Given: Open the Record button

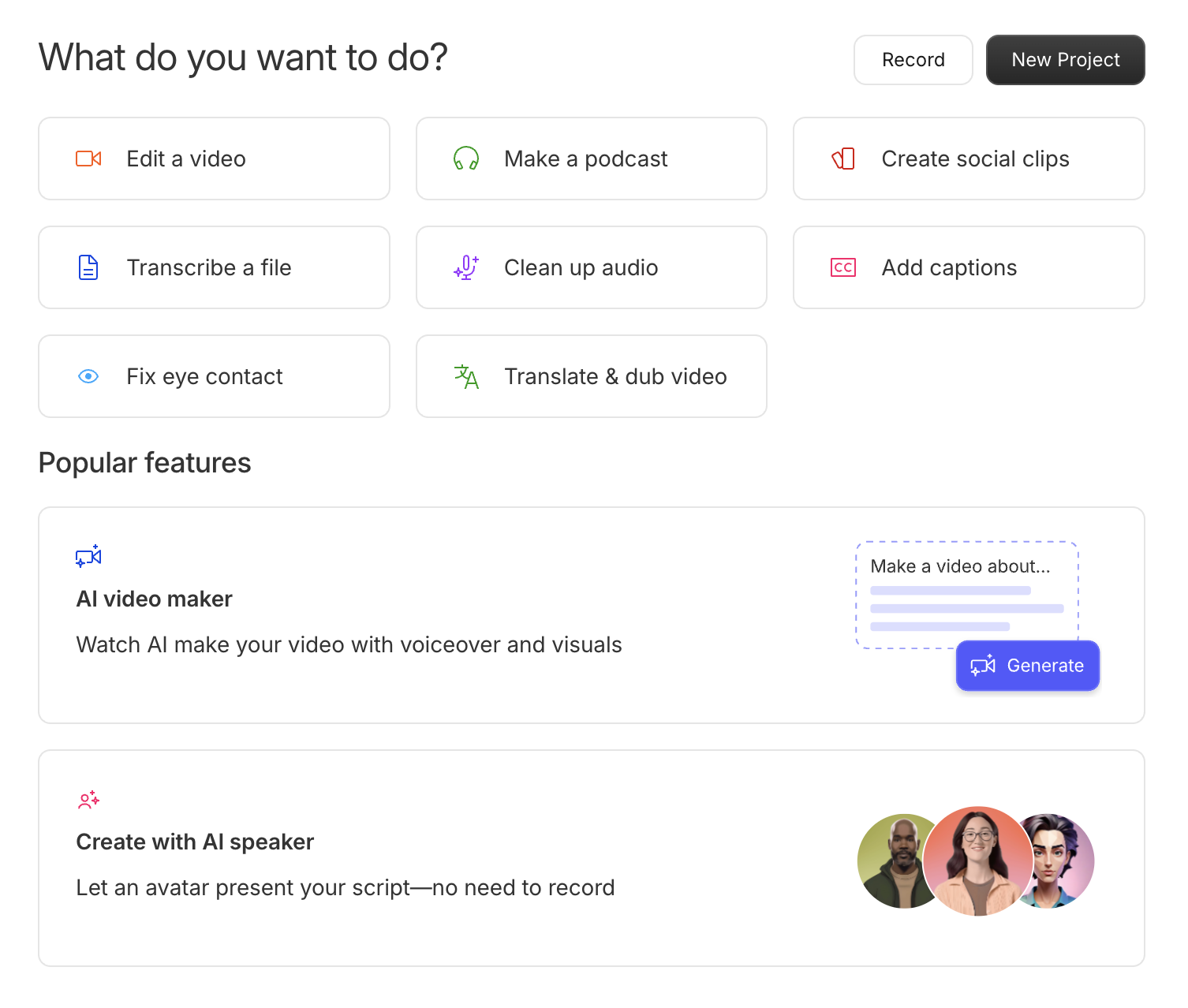Looking at the screenshot, I should pos(913,60).
